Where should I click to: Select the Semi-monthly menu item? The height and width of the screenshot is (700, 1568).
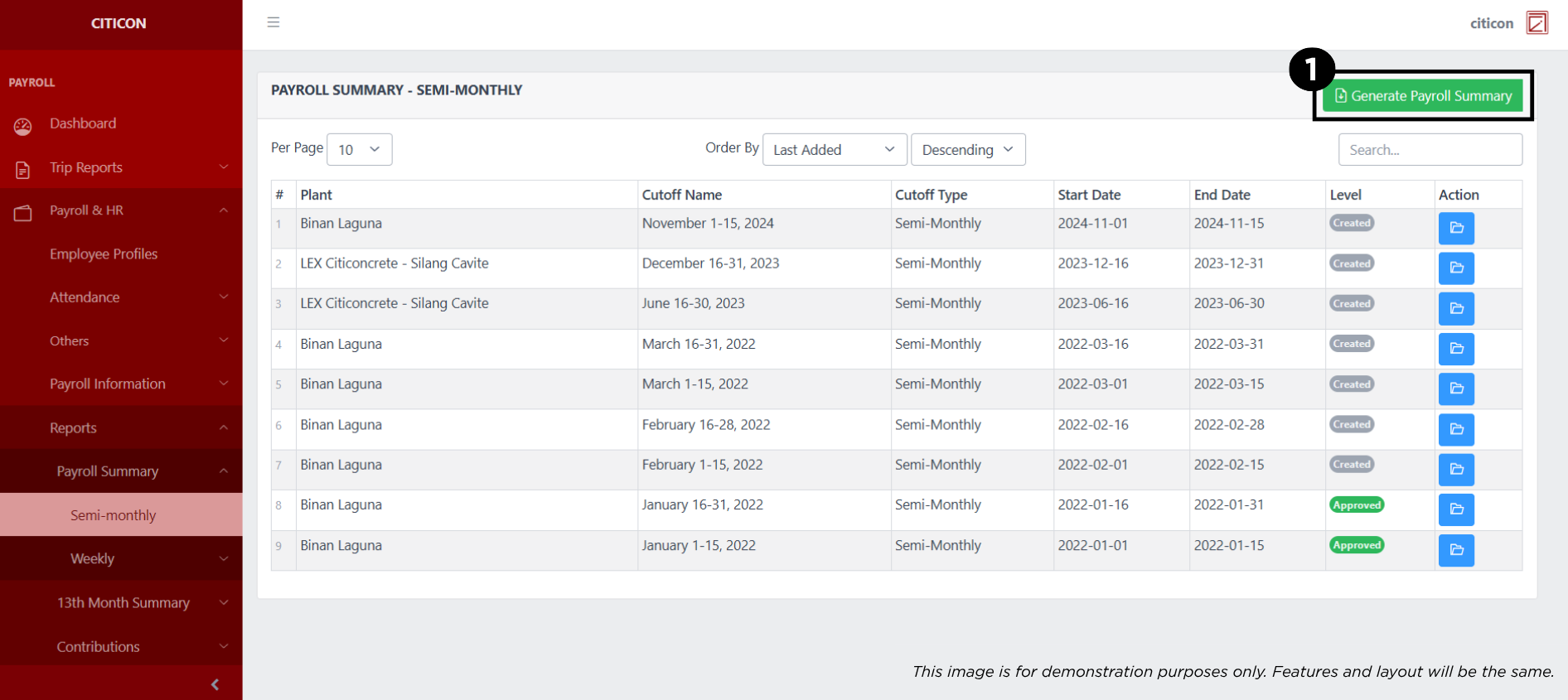click(114, 515)
